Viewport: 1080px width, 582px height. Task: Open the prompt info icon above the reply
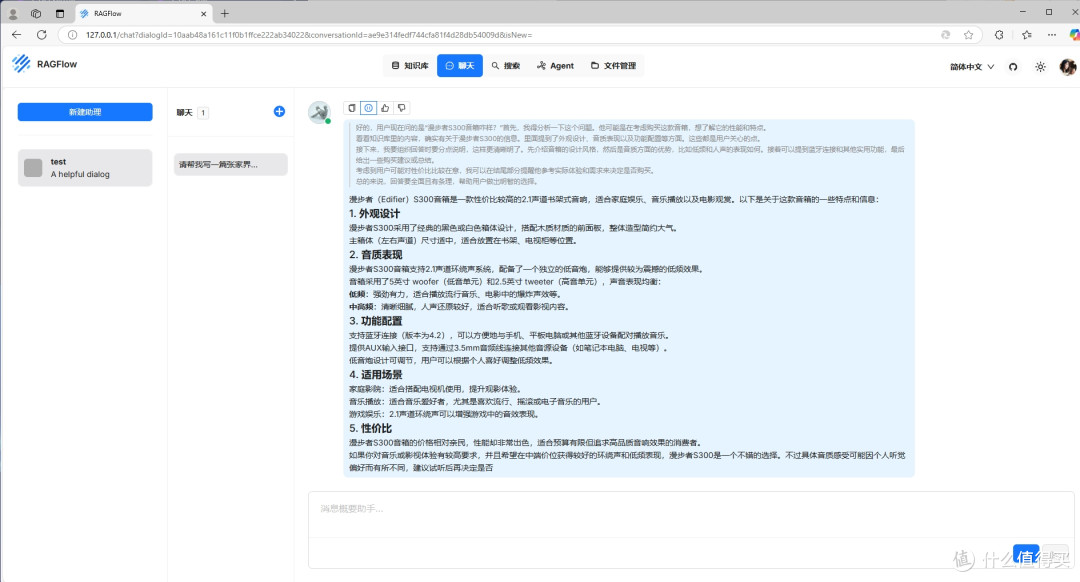[x=368, y=107]
